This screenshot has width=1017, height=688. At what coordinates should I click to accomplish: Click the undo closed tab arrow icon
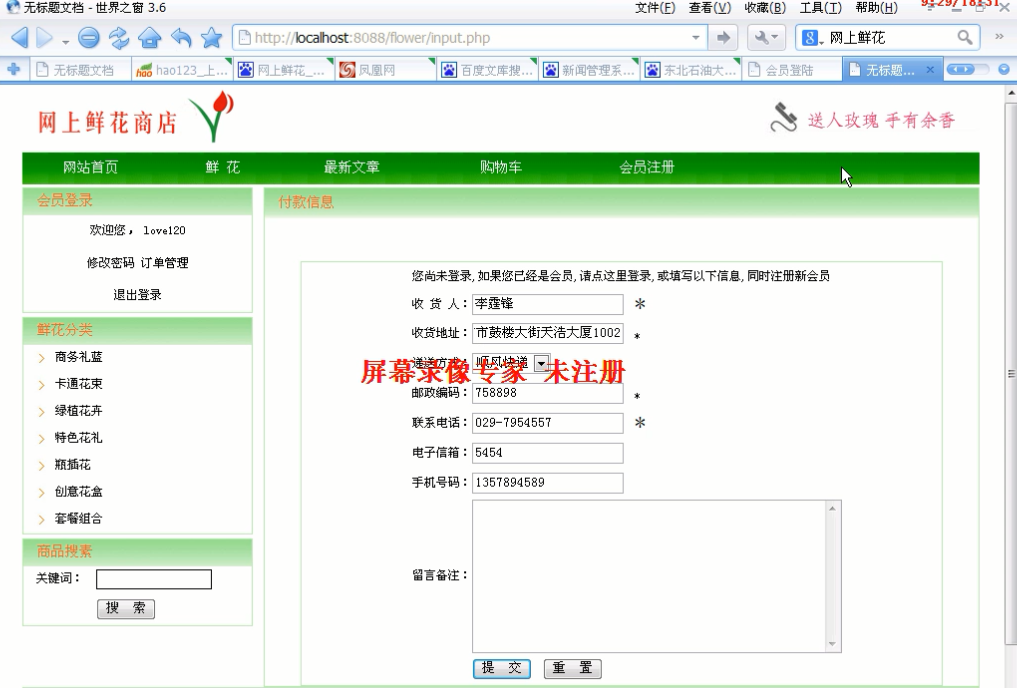(x=181, y=39)
